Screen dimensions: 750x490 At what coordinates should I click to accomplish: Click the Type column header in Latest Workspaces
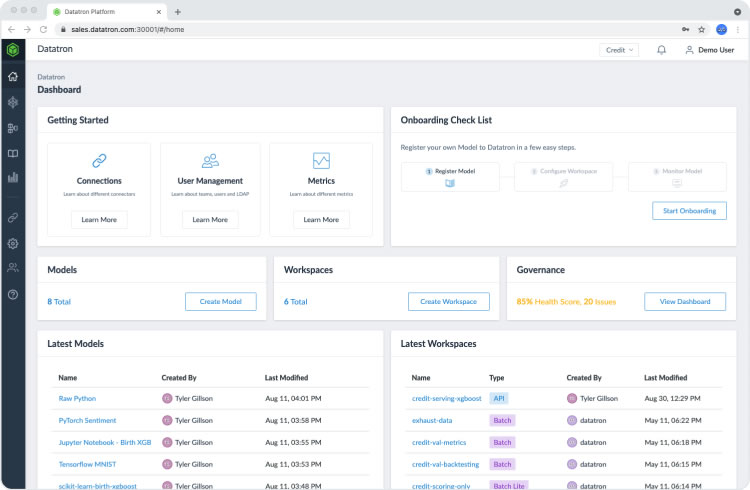[496, 378]
